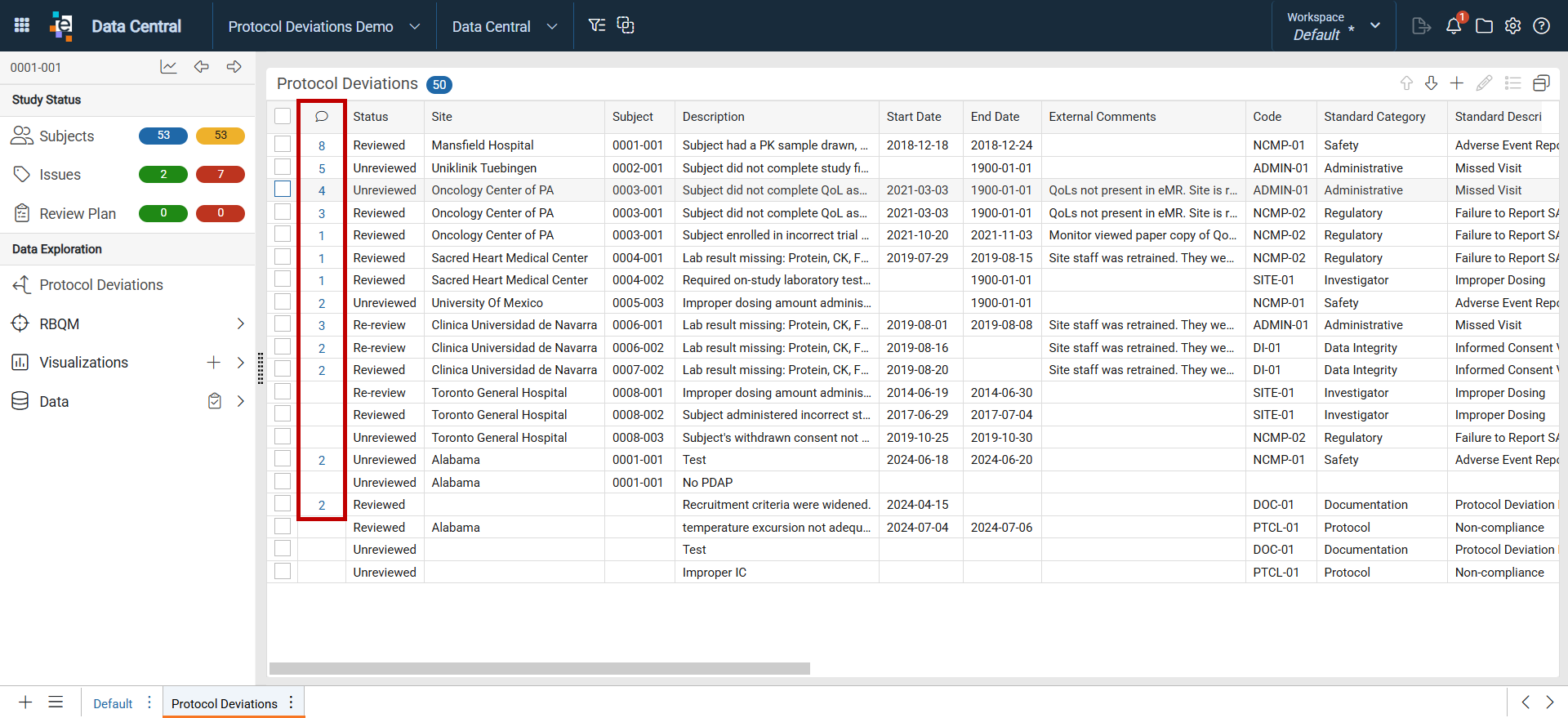Click the red Issues count badge 7
The width and height of the screenshot is (1568, 718).
pyautogui.click(x=220, y=174)
